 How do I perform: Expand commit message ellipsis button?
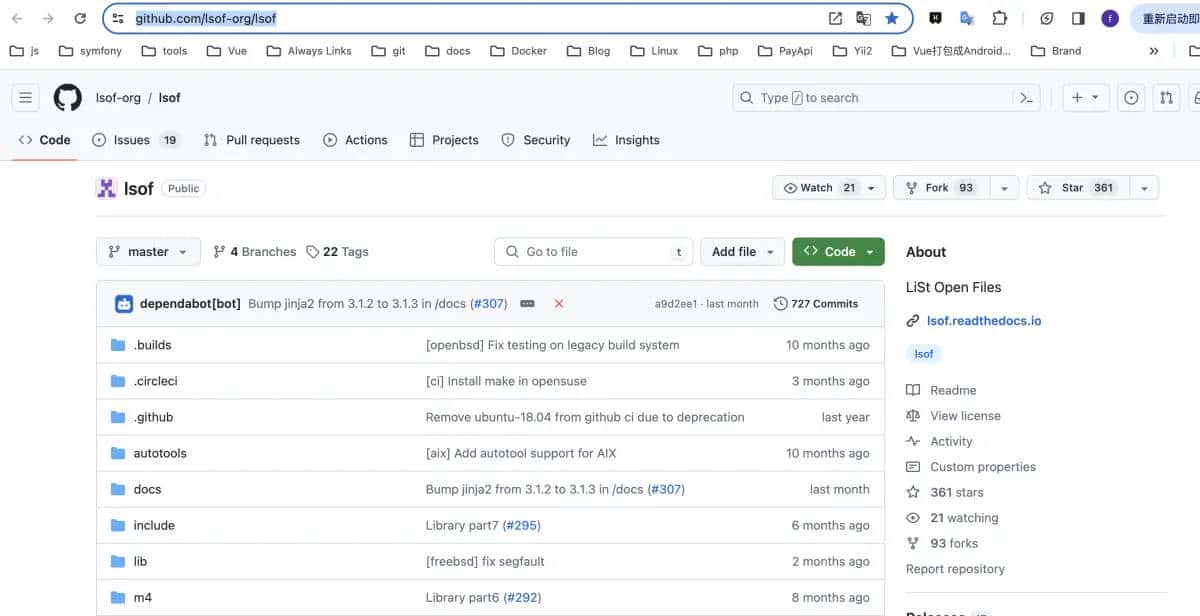pos(527,304)
